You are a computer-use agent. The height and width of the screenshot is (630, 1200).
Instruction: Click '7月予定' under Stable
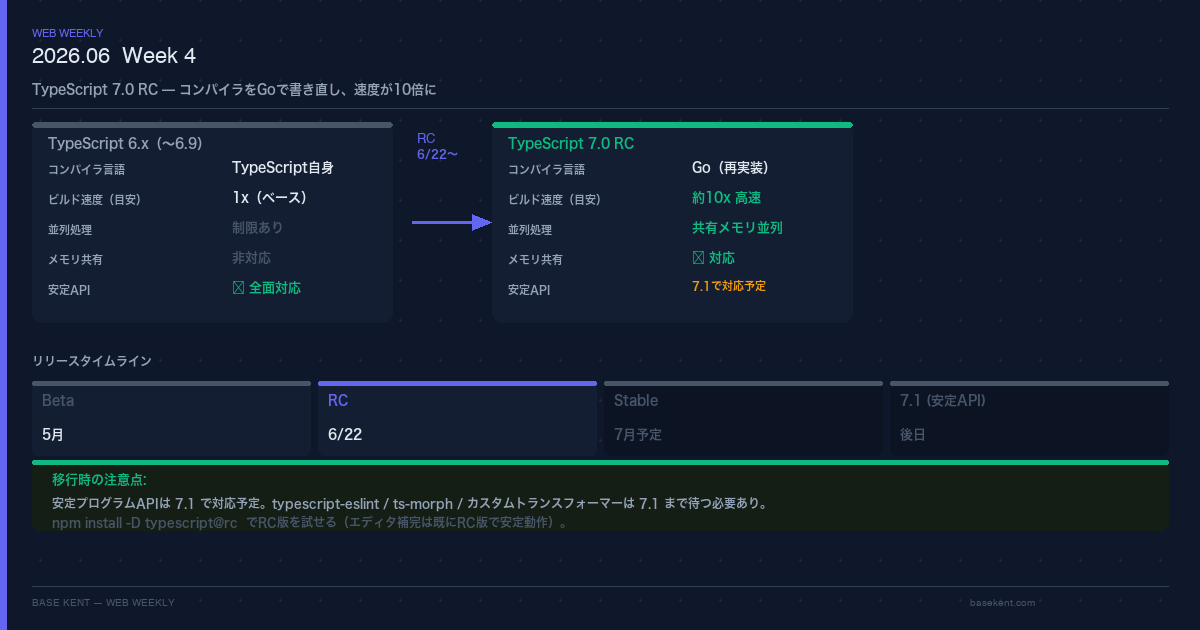638,435
